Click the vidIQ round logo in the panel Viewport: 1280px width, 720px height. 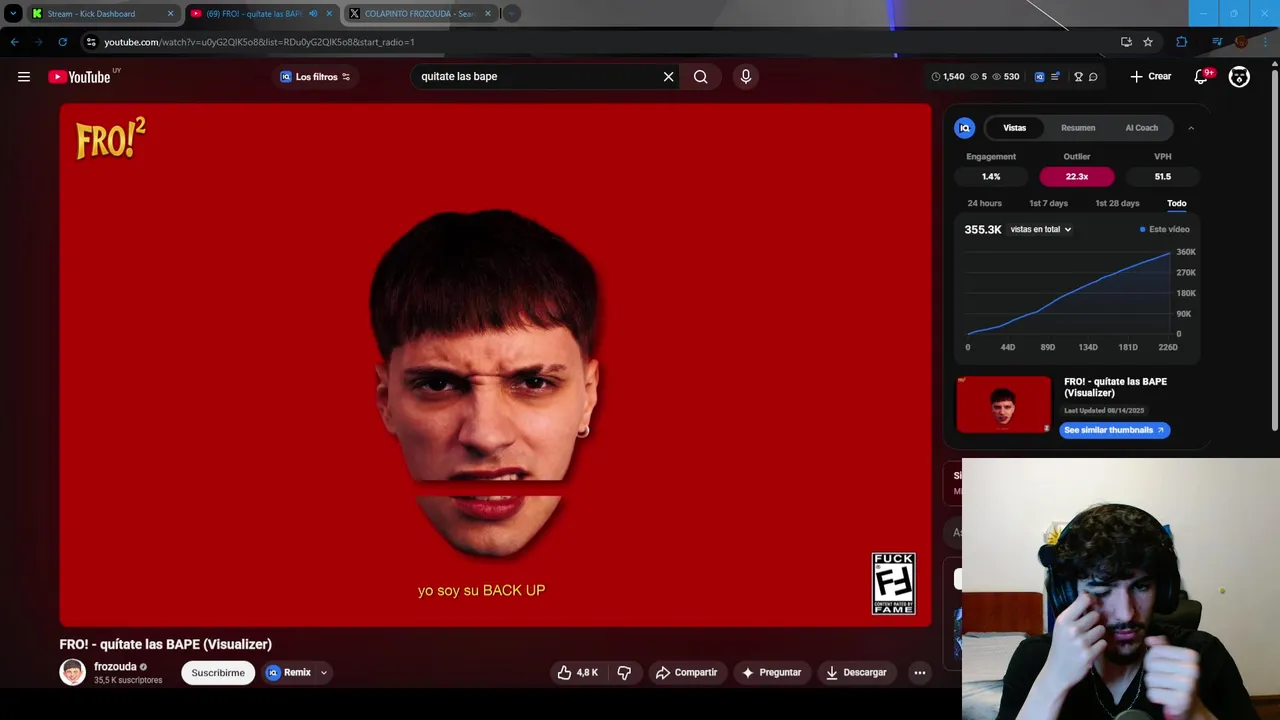pos(965,128)
